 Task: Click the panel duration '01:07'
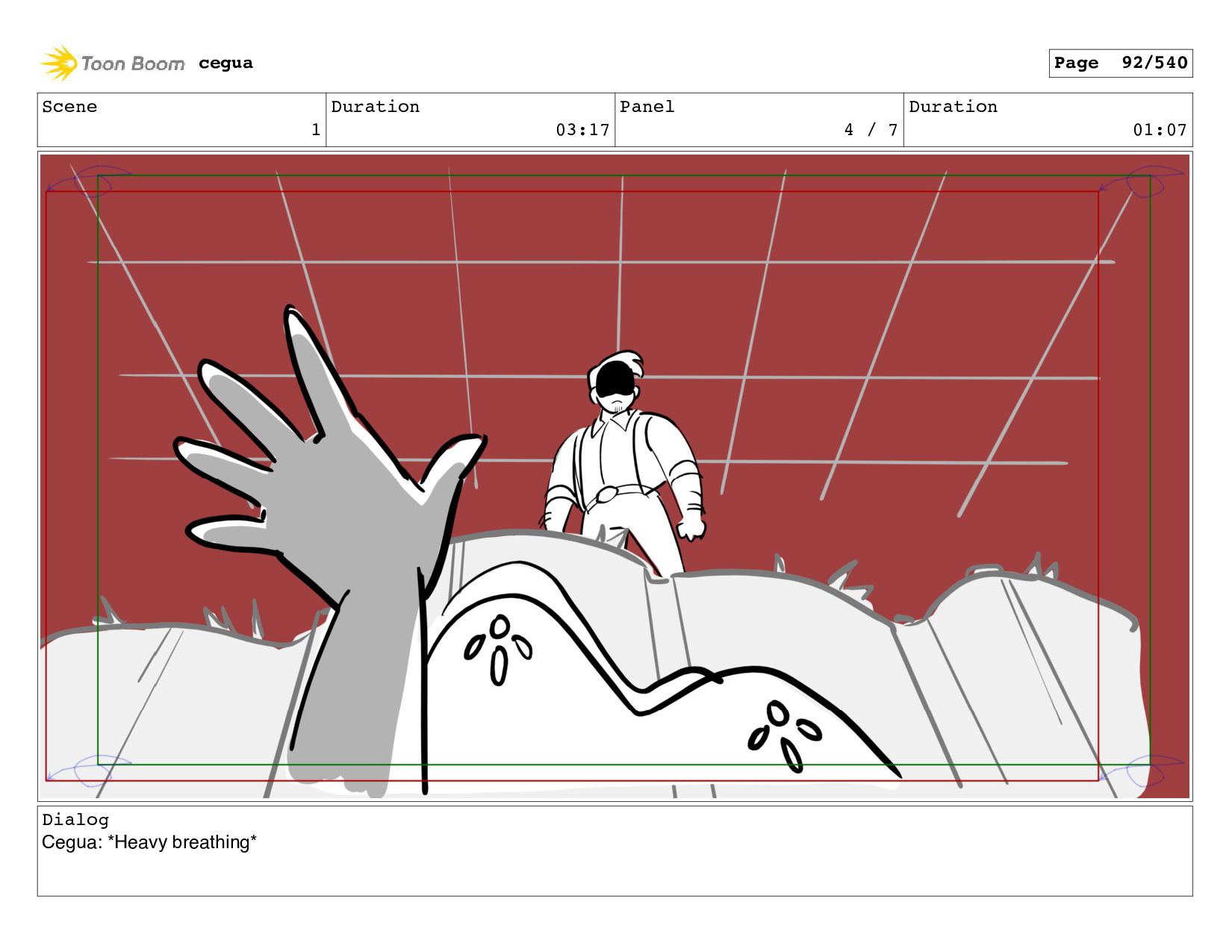coord(1160,130)
